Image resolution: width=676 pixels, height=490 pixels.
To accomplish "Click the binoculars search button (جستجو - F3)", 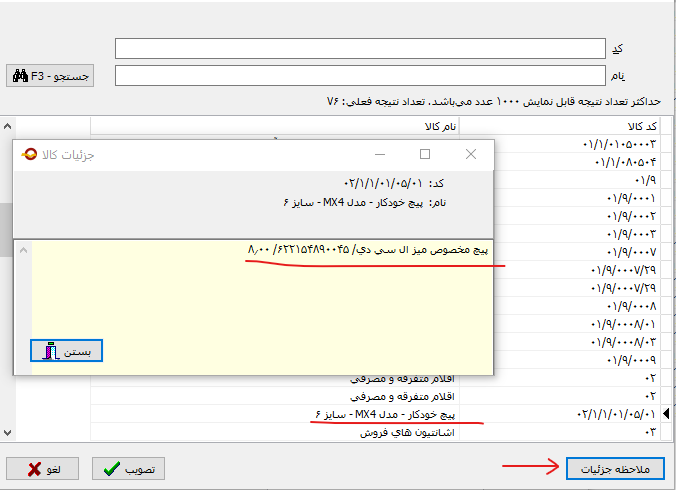I will pos(50,75).
